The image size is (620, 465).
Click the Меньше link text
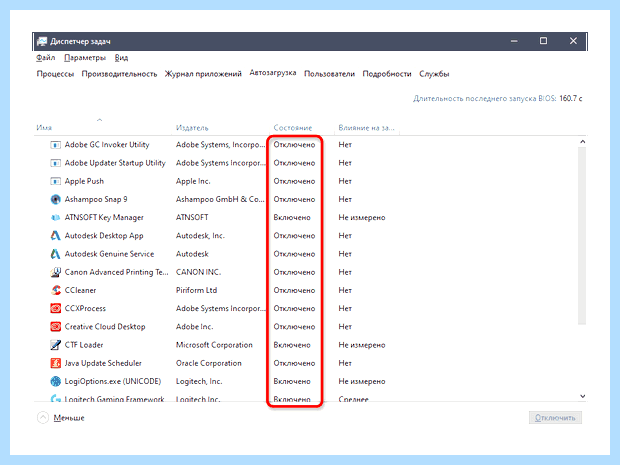tap(69, 418)
